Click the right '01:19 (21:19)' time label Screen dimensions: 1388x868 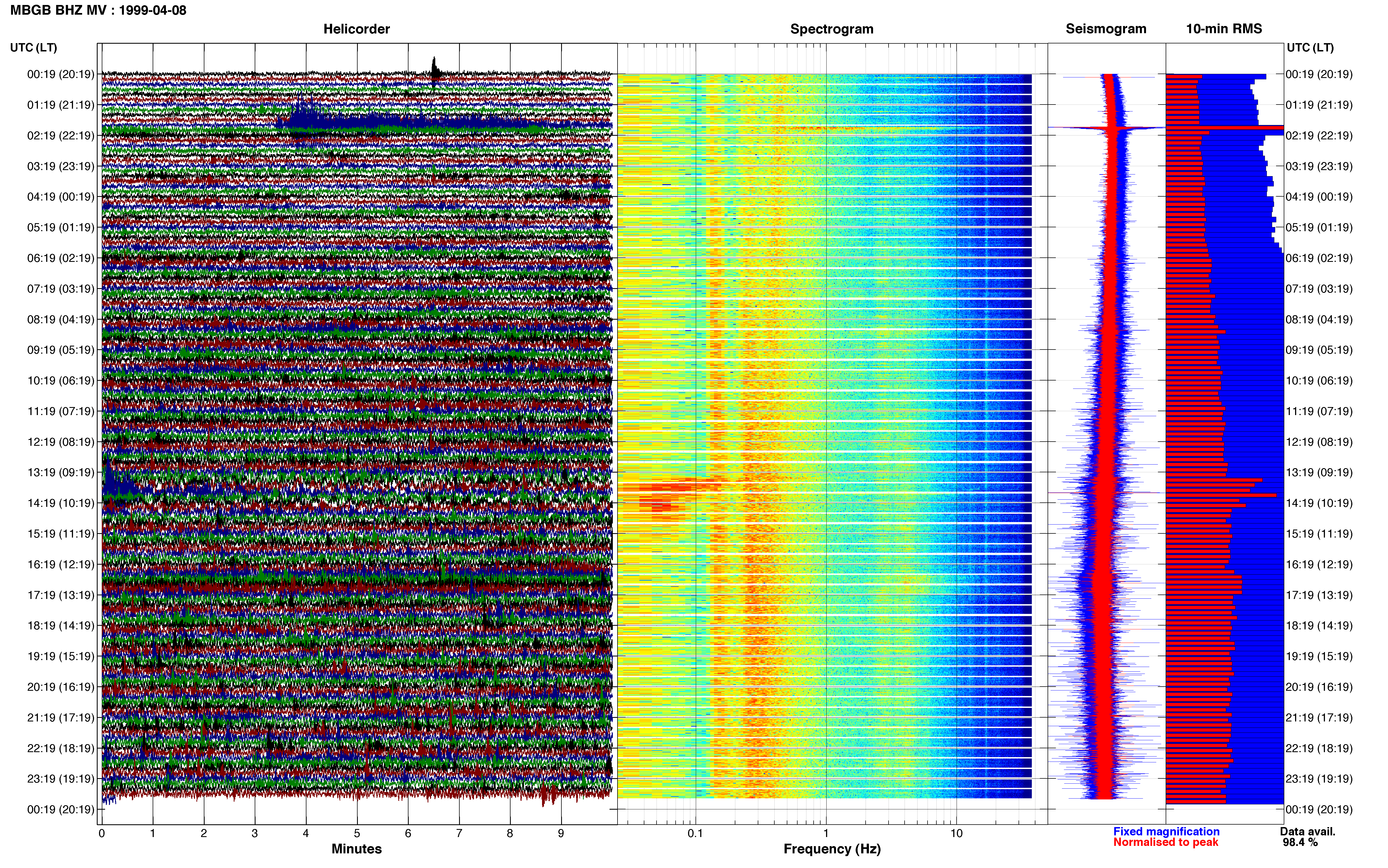click(x=1319, y=105)
